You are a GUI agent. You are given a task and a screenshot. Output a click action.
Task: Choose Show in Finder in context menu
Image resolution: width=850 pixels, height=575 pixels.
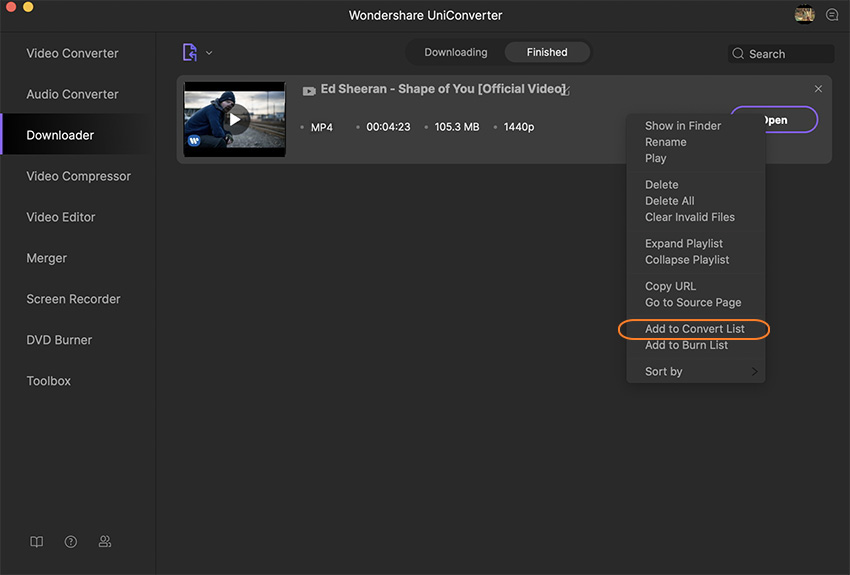click(683, 126)
